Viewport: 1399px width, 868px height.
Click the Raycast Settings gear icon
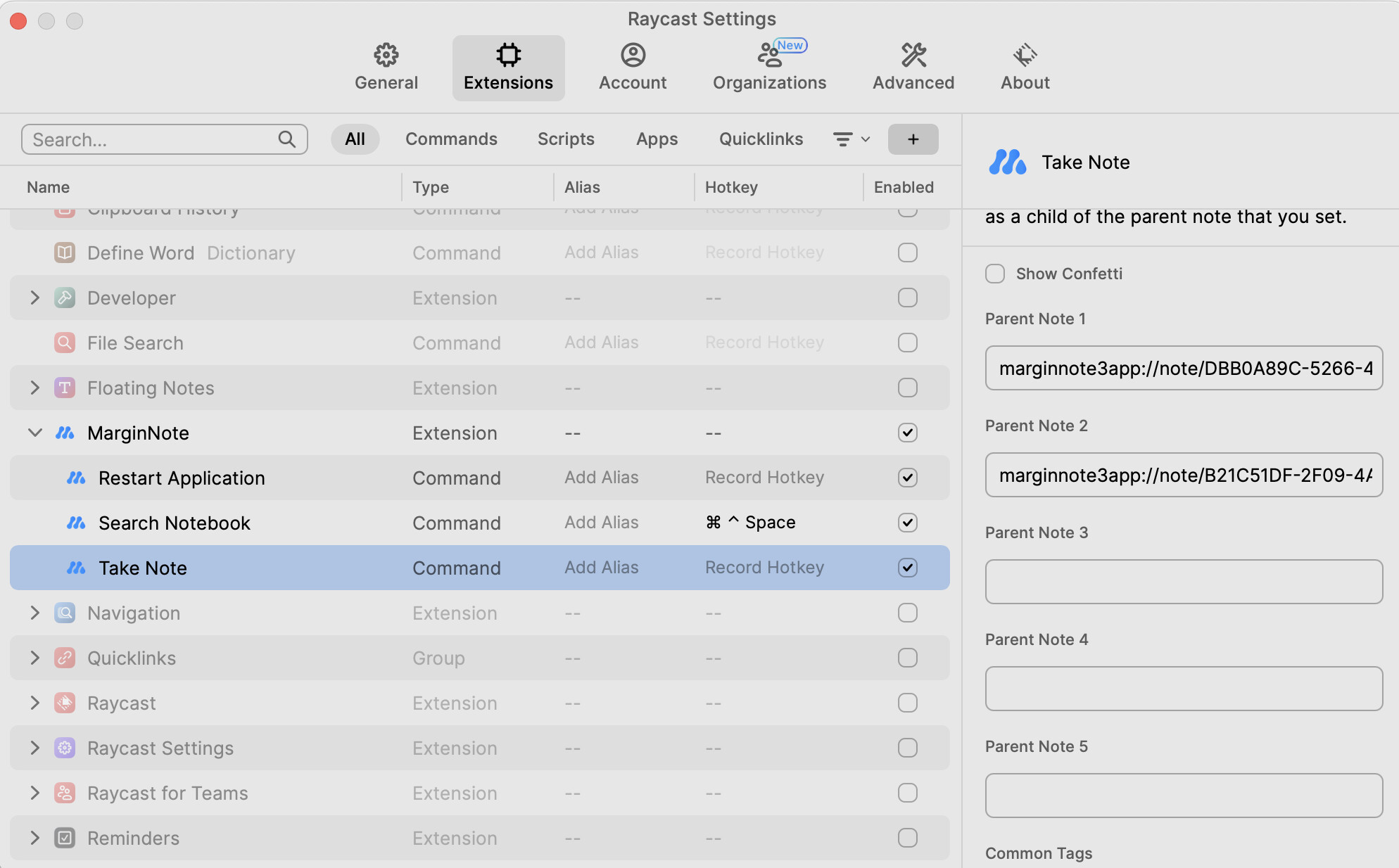click(65, 748)
